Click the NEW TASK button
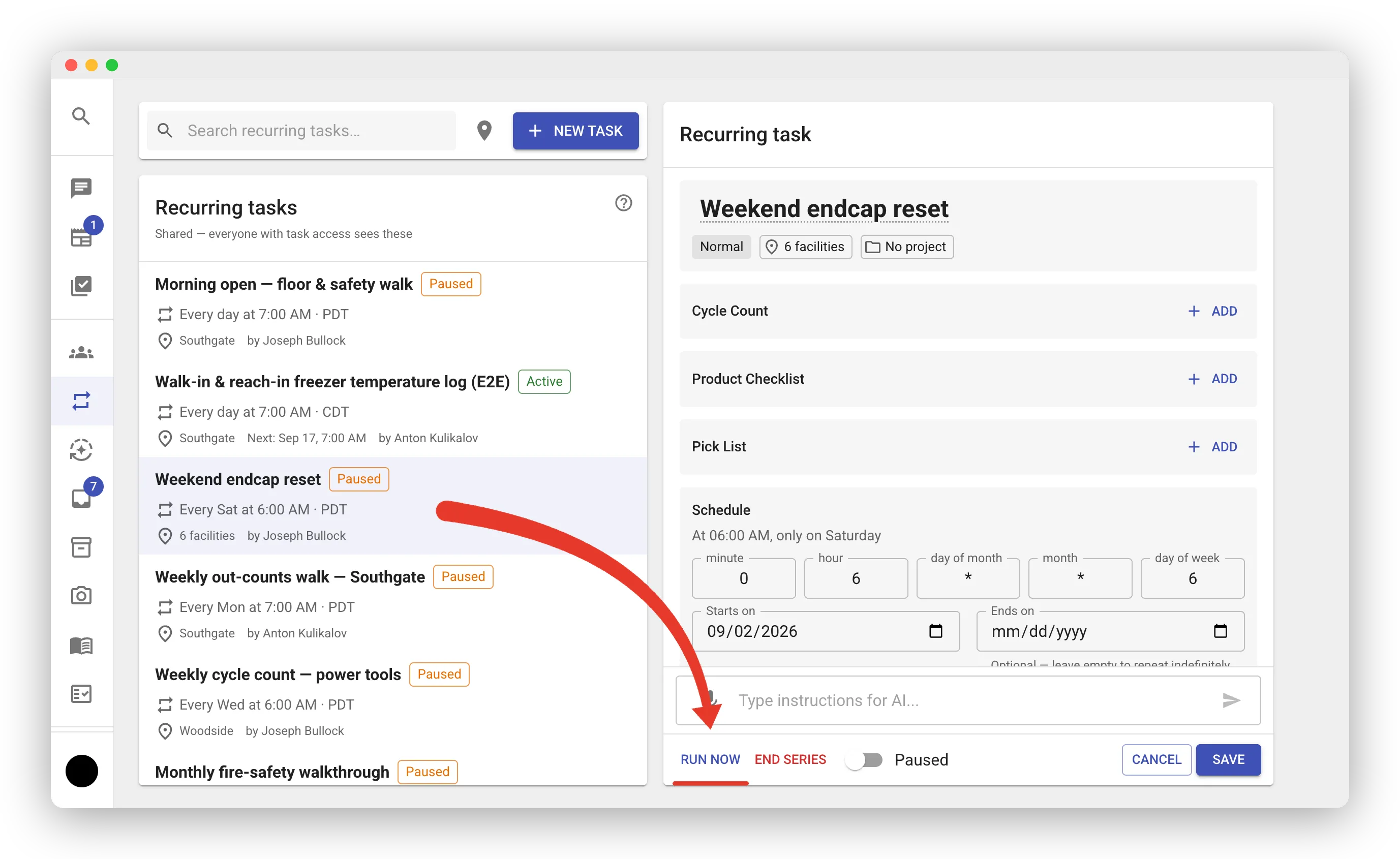 [x=575, y=131]
